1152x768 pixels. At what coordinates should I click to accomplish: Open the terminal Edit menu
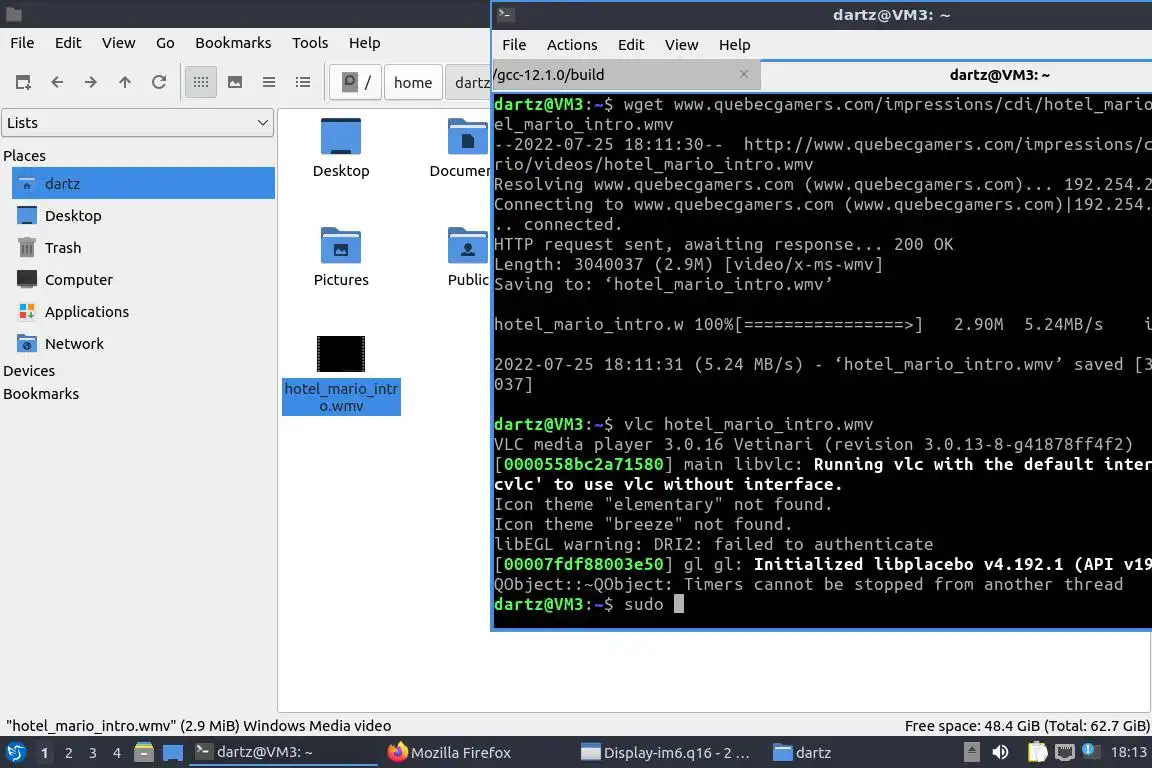pyautogui.click(x=630, y=45)
